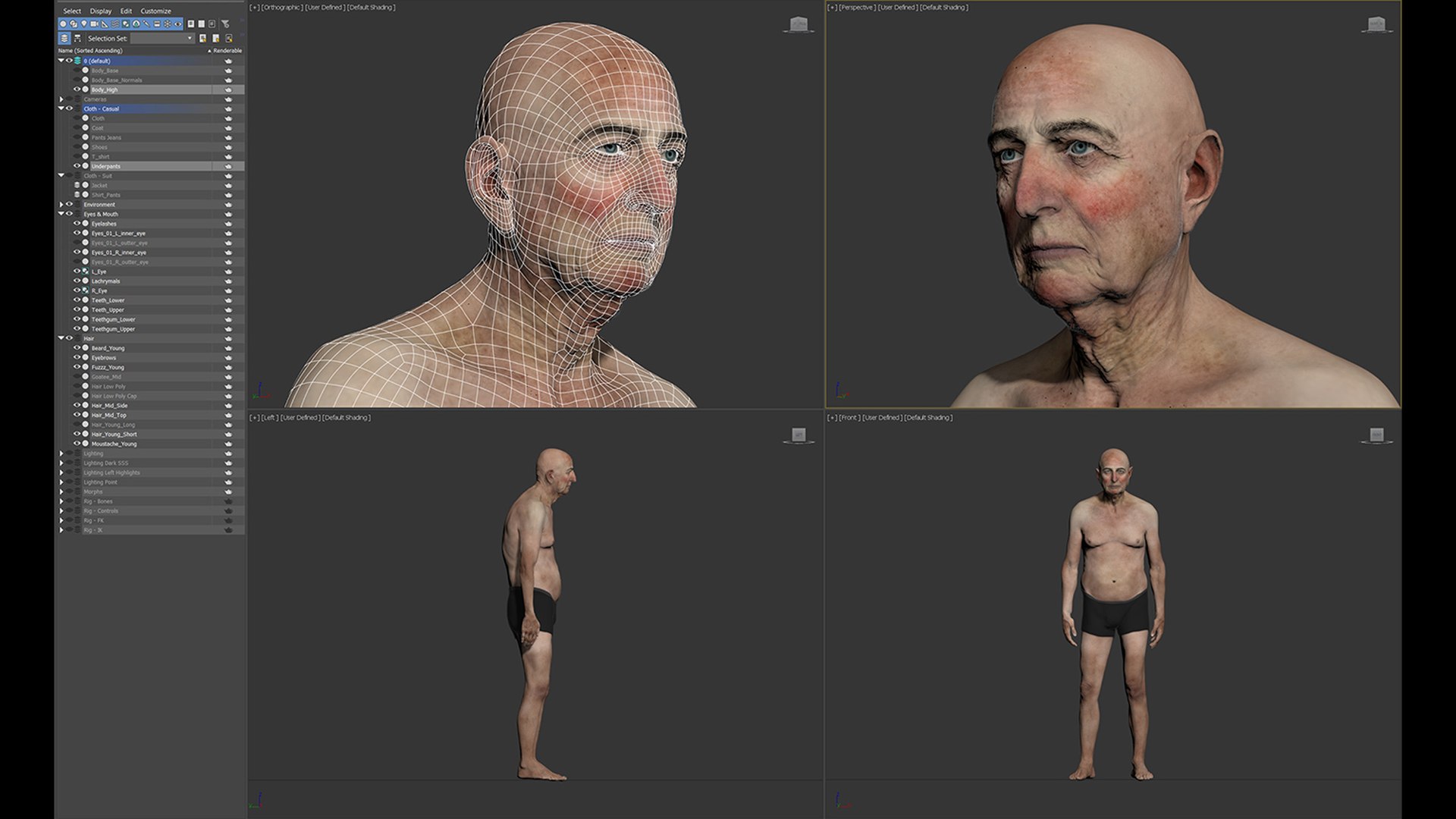Image resolution: width=1456 pixels, height=819 pixels.
Task: Open the Edit menu
Action: click(126, 11)
